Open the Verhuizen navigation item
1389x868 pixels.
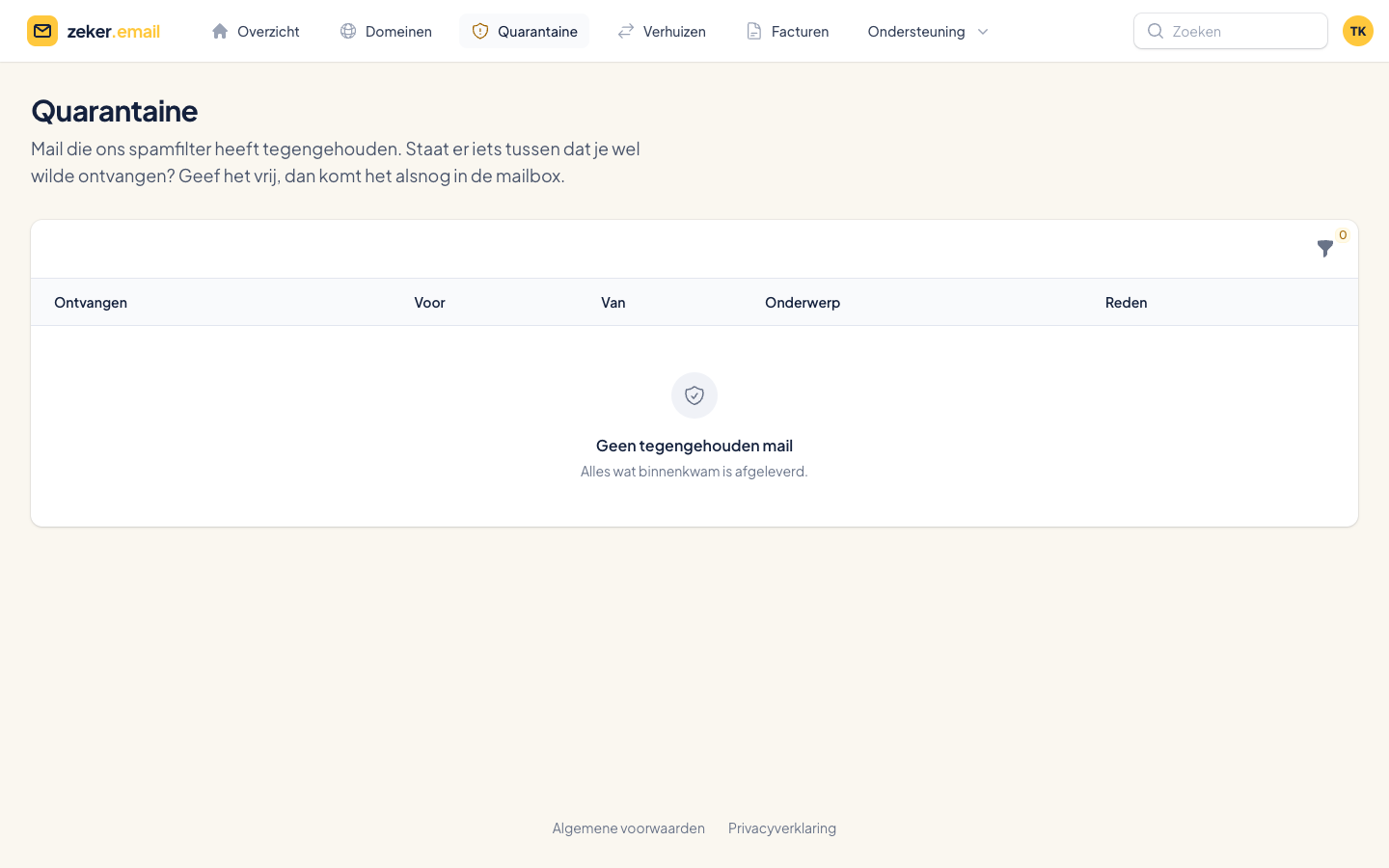click(662, 31)
